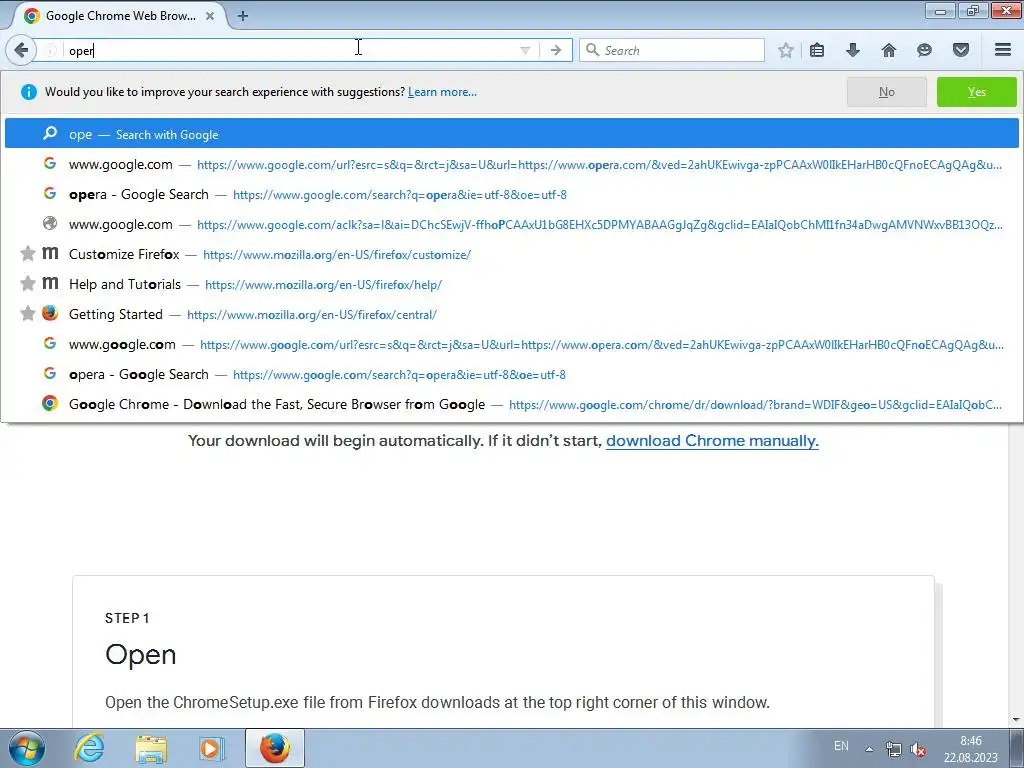Select the Help and Tutorials bookmark suggestion

(511, 285)
